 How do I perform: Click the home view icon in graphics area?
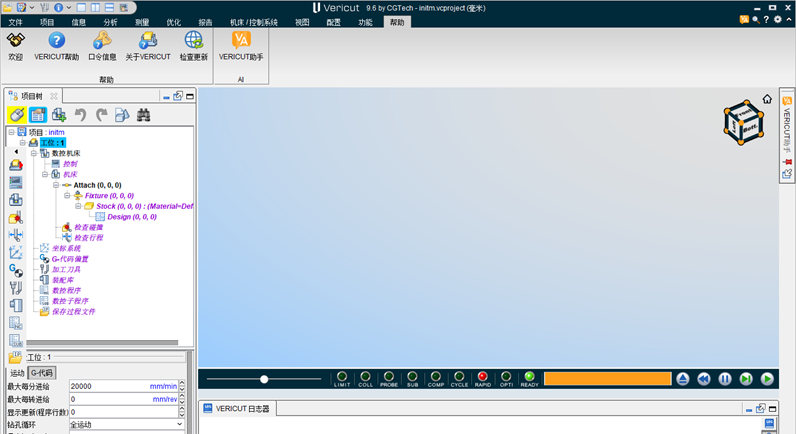click(767, 99)
